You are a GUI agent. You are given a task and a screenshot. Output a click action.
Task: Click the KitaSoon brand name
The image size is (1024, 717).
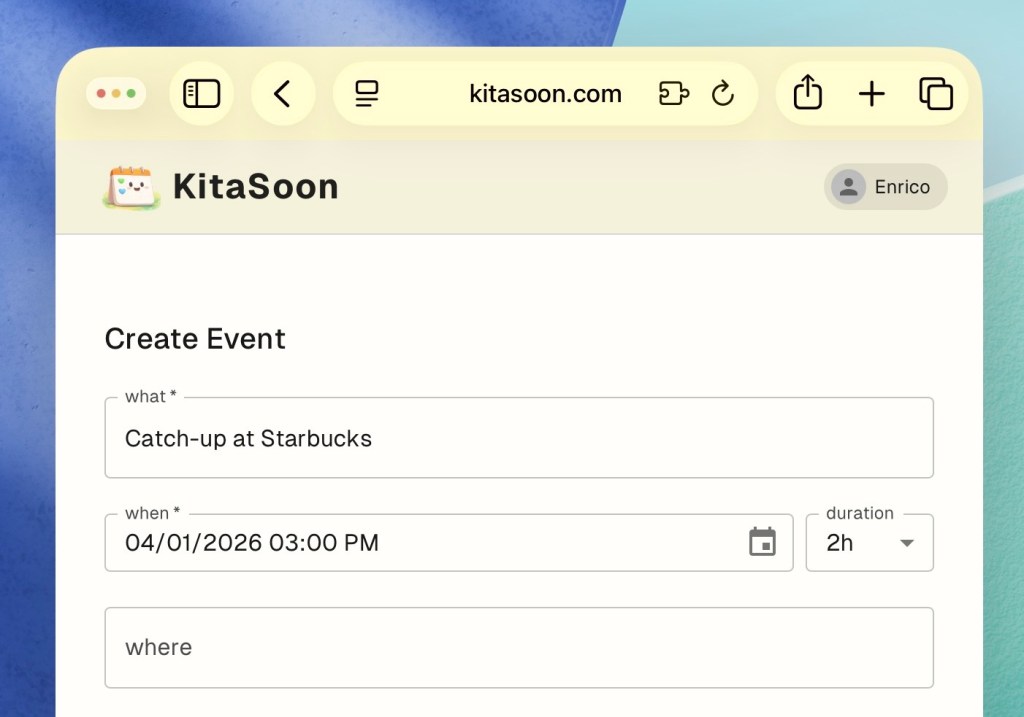[x=255, y=187]
